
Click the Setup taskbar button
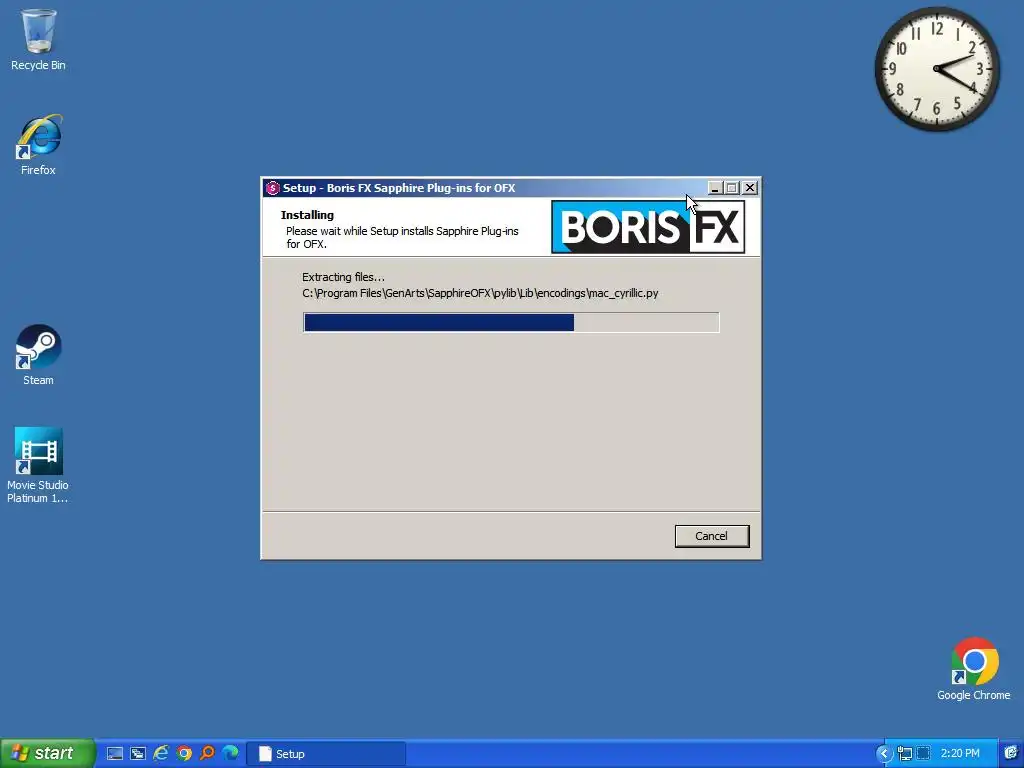327,754
